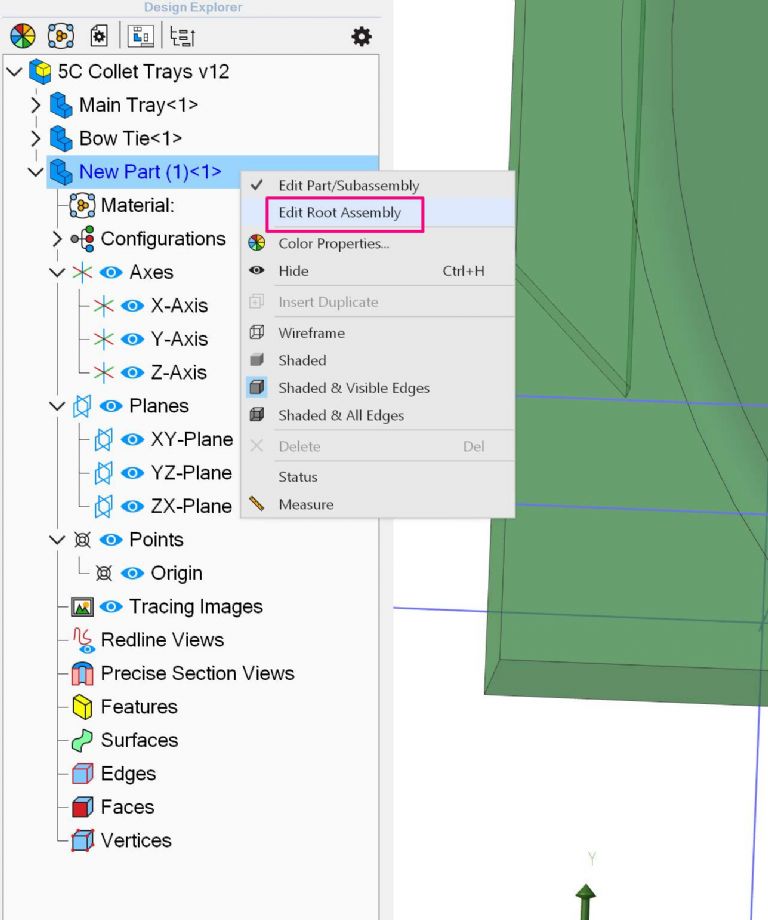
Task: Click the Measure ruler icon in context menu
Action: click(x=257, y=503)
